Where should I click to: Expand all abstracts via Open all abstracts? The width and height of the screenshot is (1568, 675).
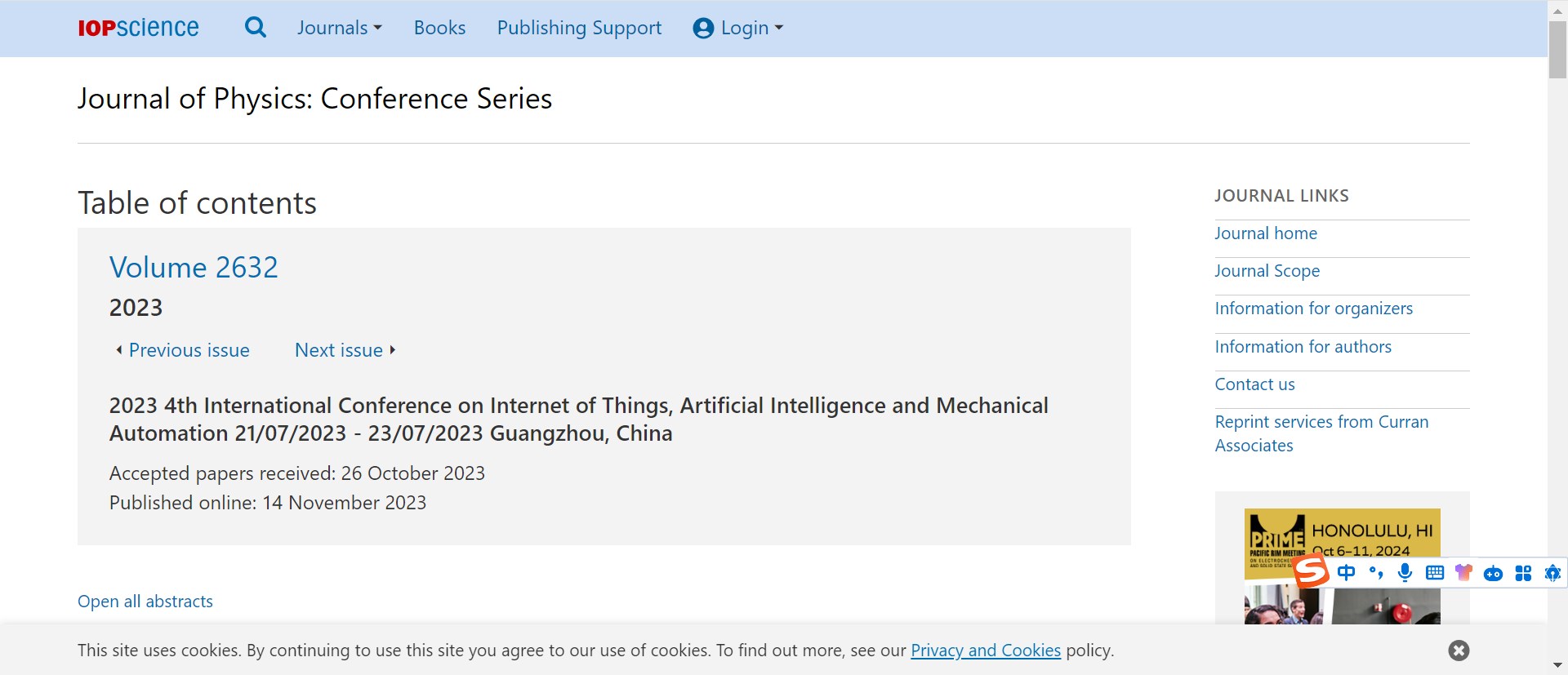tap(145, 602)
